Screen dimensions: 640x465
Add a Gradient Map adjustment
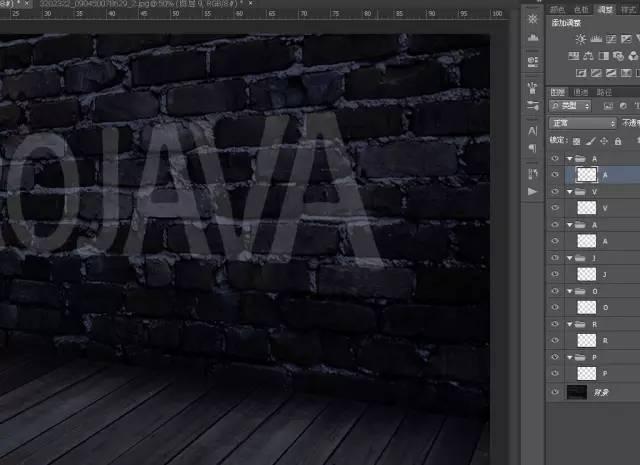coord(626,73)
